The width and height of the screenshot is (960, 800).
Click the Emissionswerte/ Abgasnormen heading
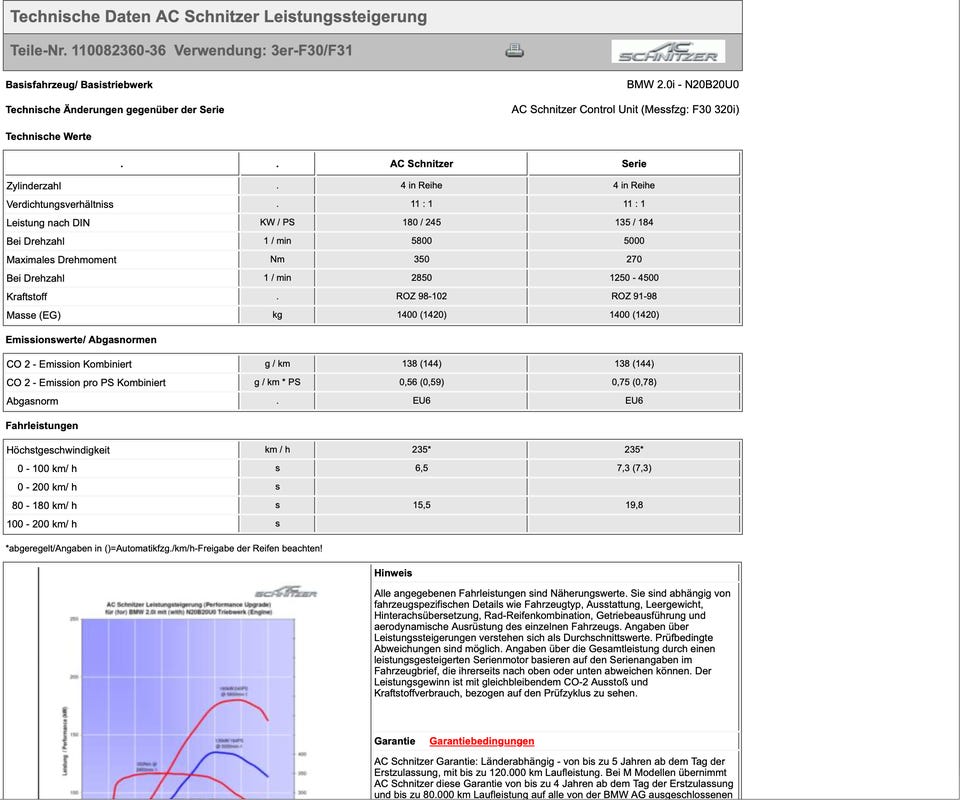pyautogui.click(x=81, y=340)
